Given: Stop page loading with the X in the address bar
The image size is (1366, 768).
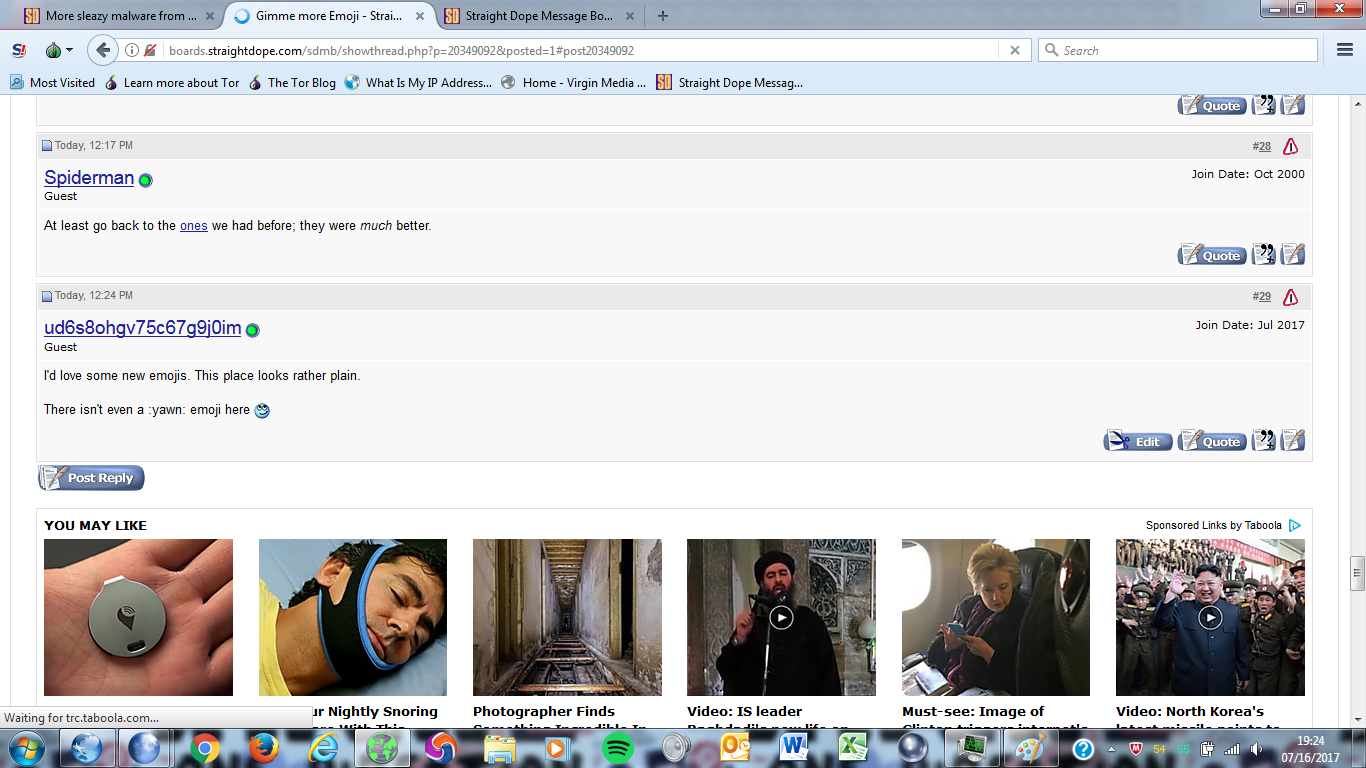Looking at the screenshot, I should tap(1017, 49).
